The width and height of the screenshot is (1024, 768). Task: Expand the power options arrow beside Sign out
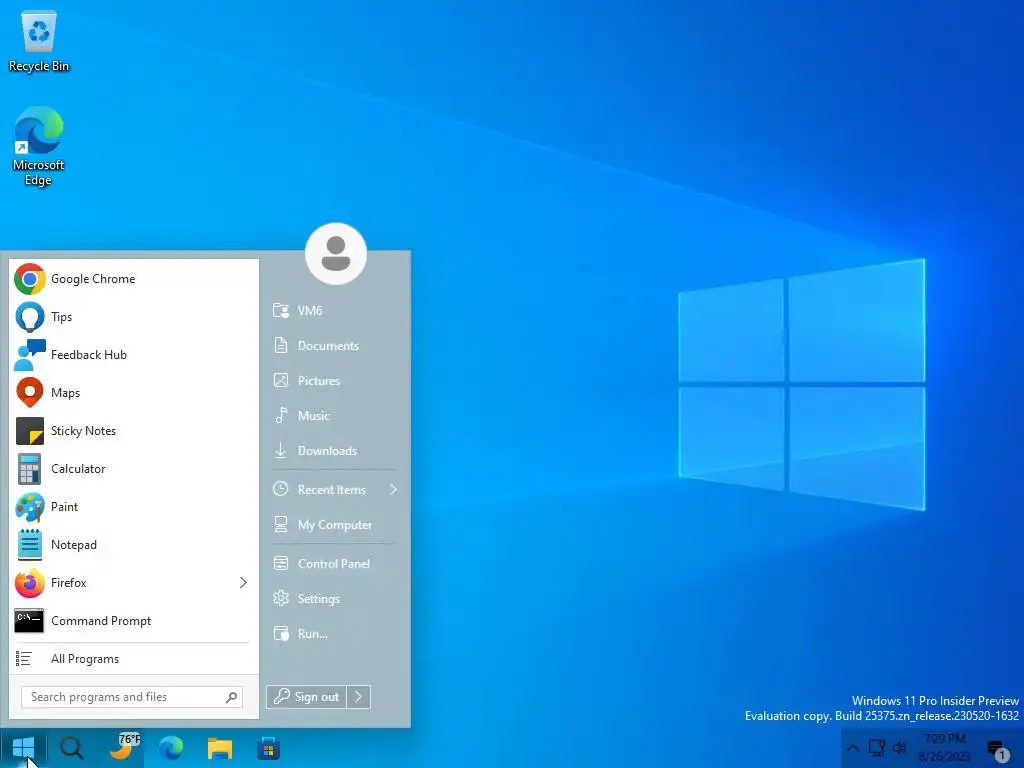click(x=359, y=697)
